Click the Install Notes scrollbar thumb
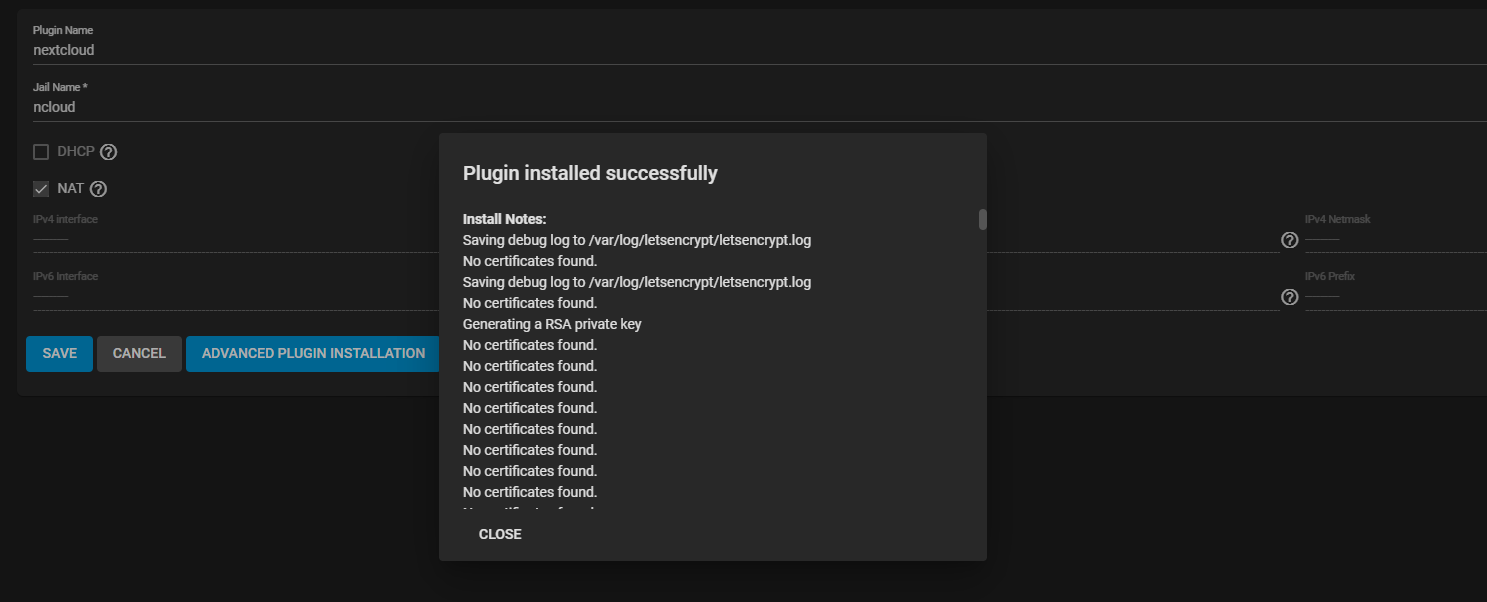The width and height of the screenshot is (1487, 602). (x=983, y=219)
